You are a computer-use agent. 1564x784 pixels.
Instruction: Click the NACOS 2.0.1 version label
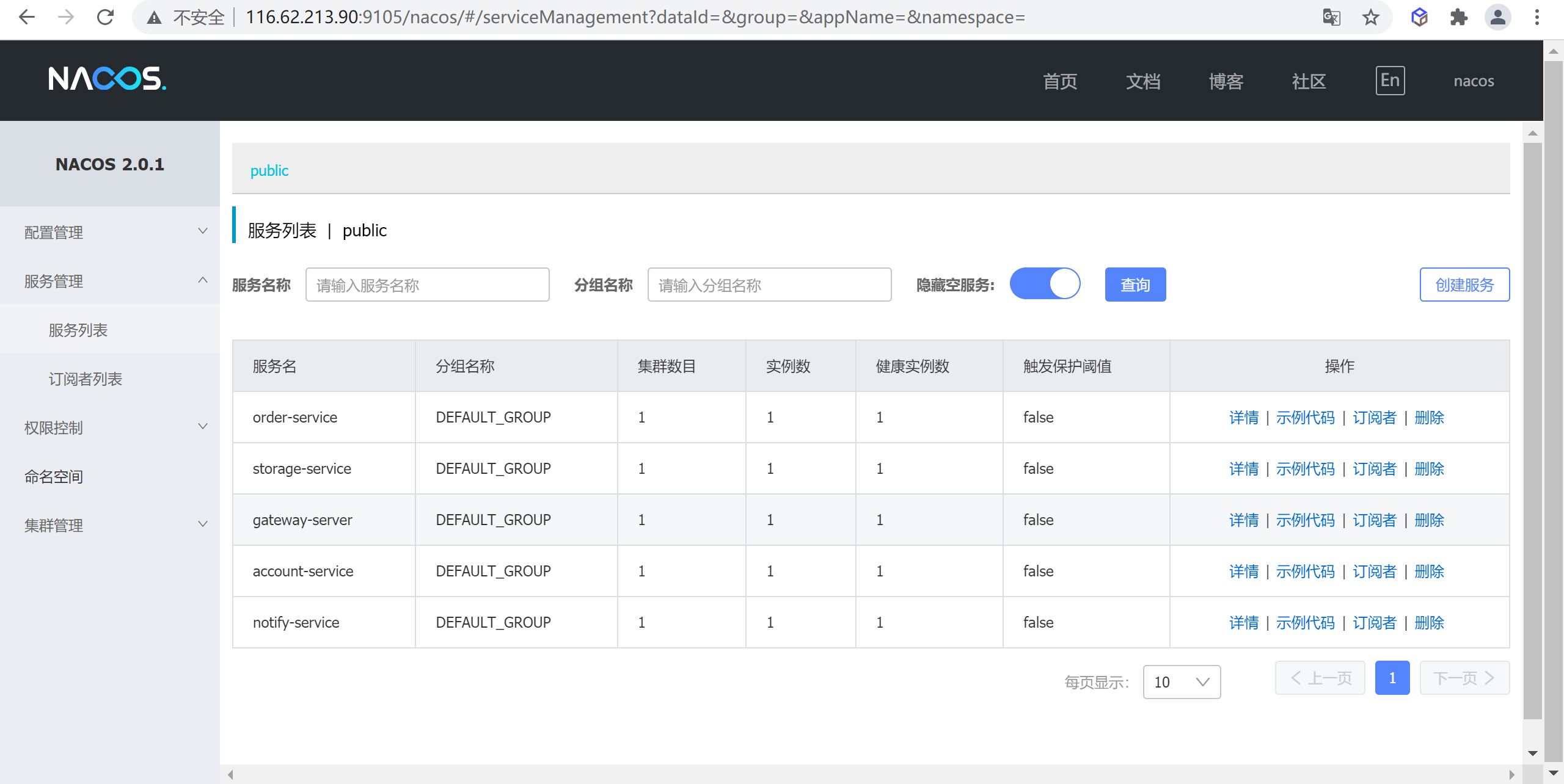[110, 164]
